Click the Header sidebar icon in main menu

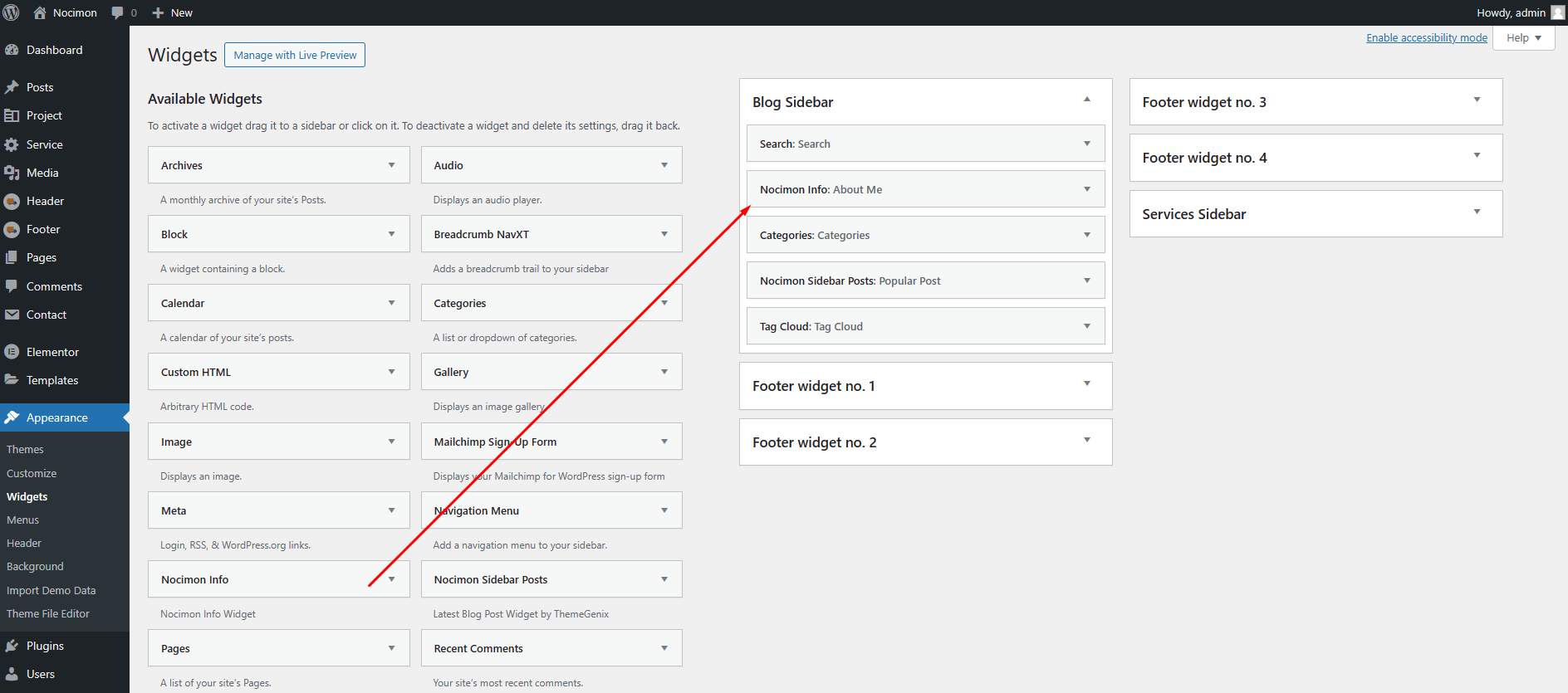[12, 201]
